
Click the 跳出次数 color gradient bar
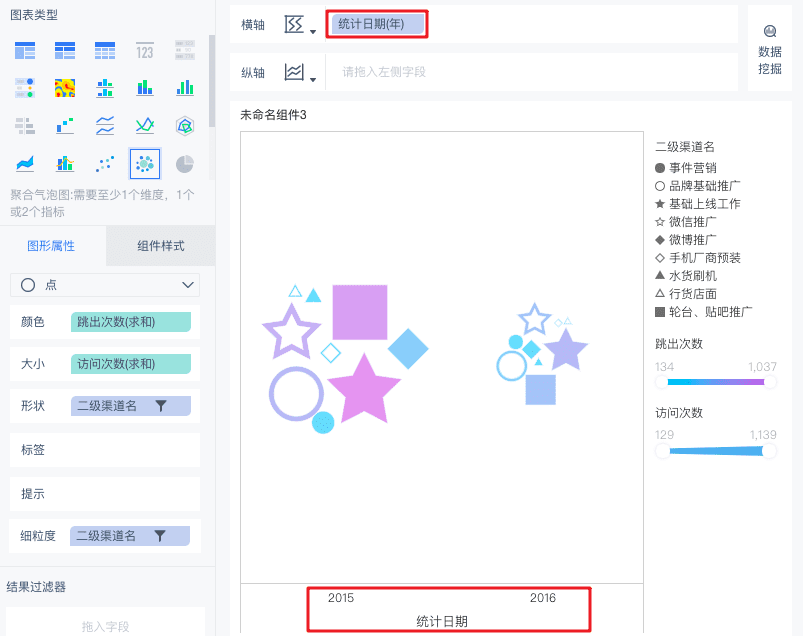coord(716,382)
